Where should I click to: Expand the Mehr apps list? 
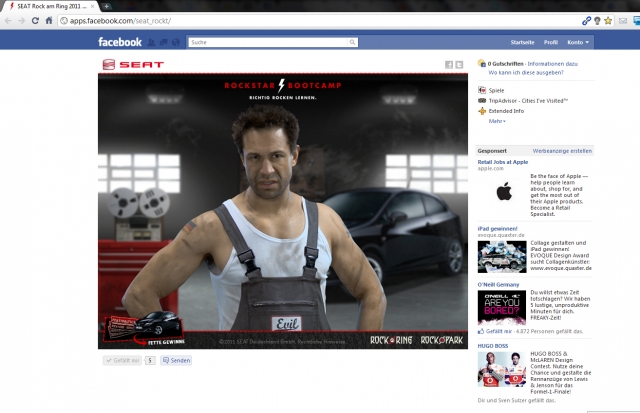497,121
